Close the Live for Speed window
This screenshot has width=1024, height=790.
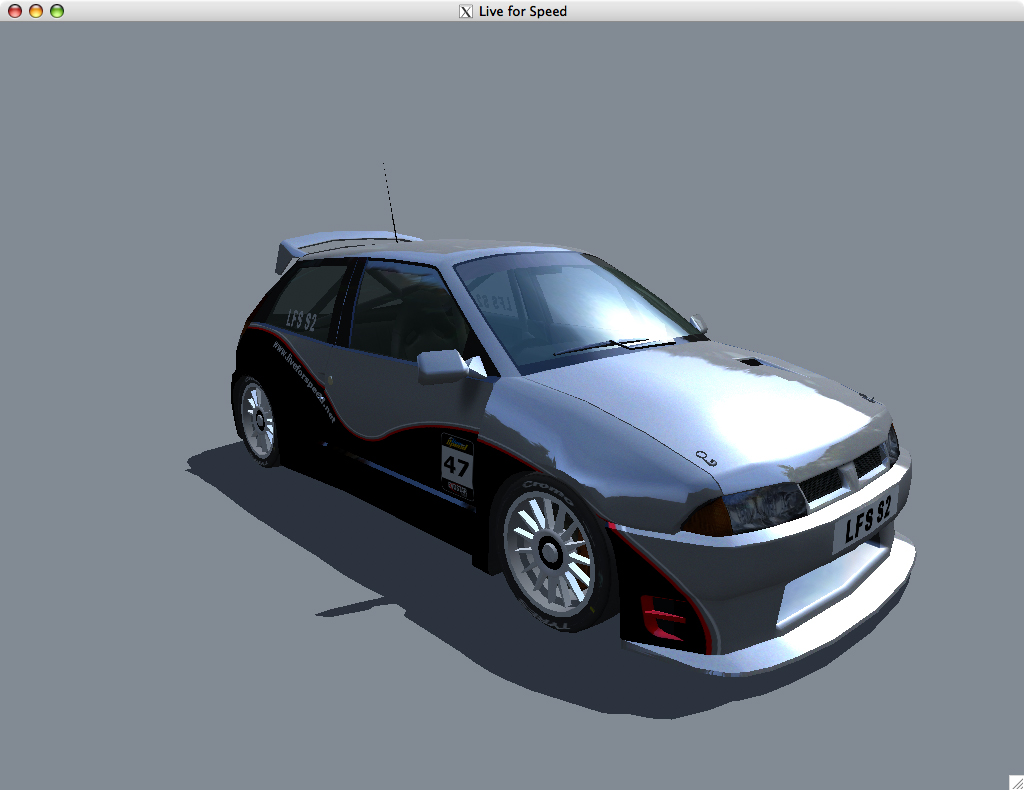(14, 11)
